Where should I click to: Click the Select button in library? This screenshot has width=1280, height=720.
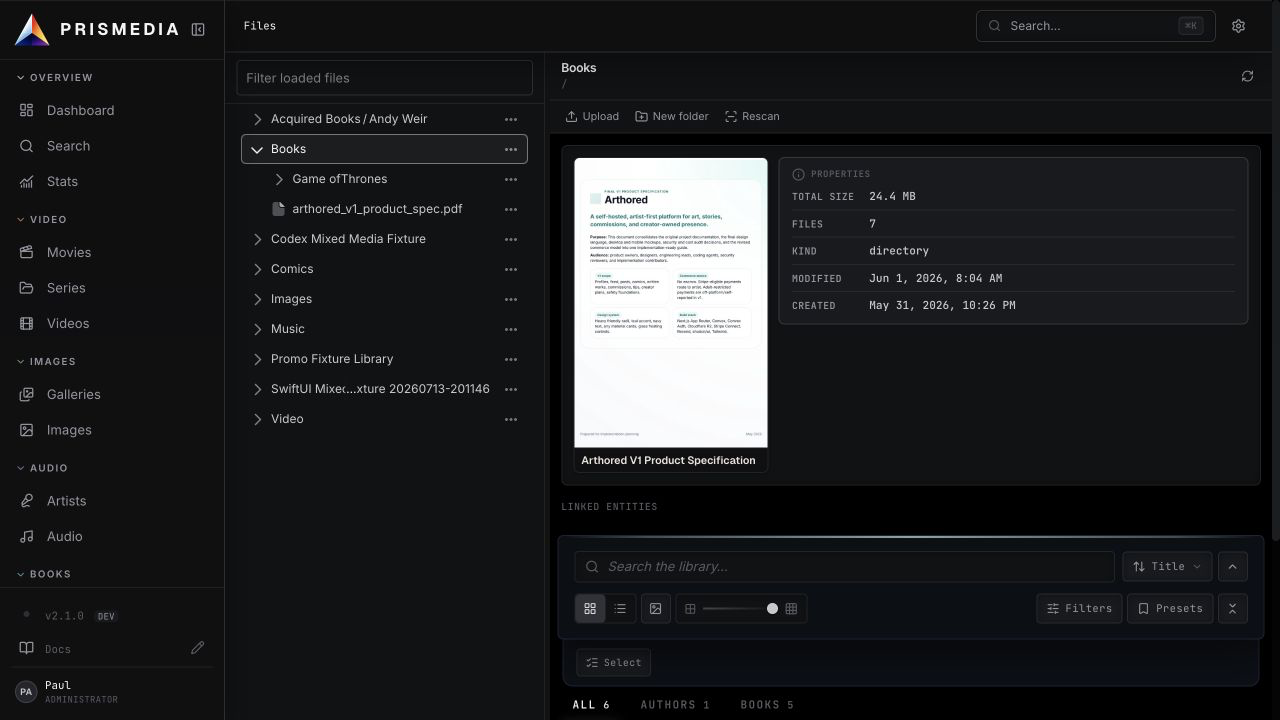pos(613,663)
